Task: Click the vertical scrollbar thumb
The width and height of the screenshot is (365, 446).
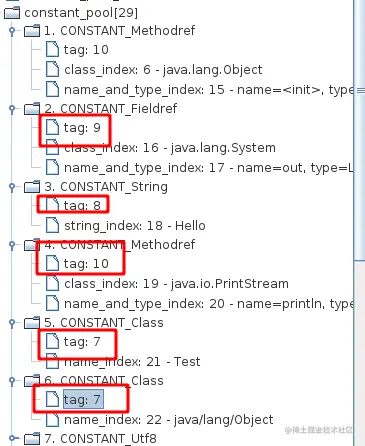Action: click(359, 130)
